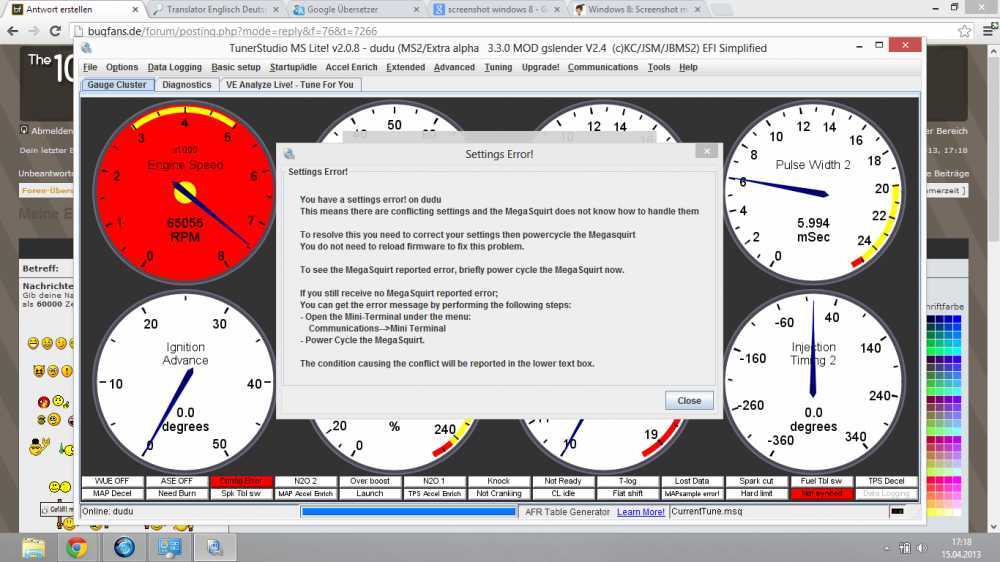The width and height of the screenshot is (1000, 562).
Task: Open the Learn More link
Action: pyautogui.click(x=640, y=512)
